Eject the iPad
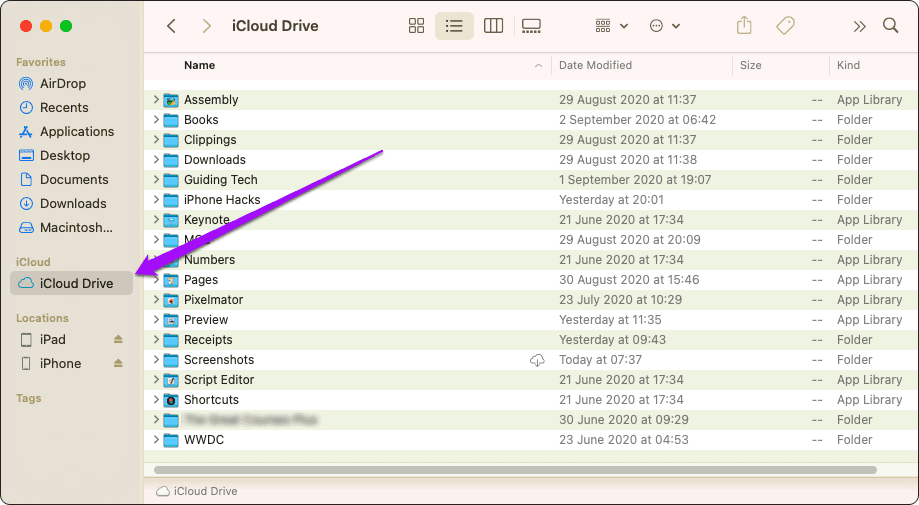The height and width of the screenshot is (505, 919). click(118, 339)
